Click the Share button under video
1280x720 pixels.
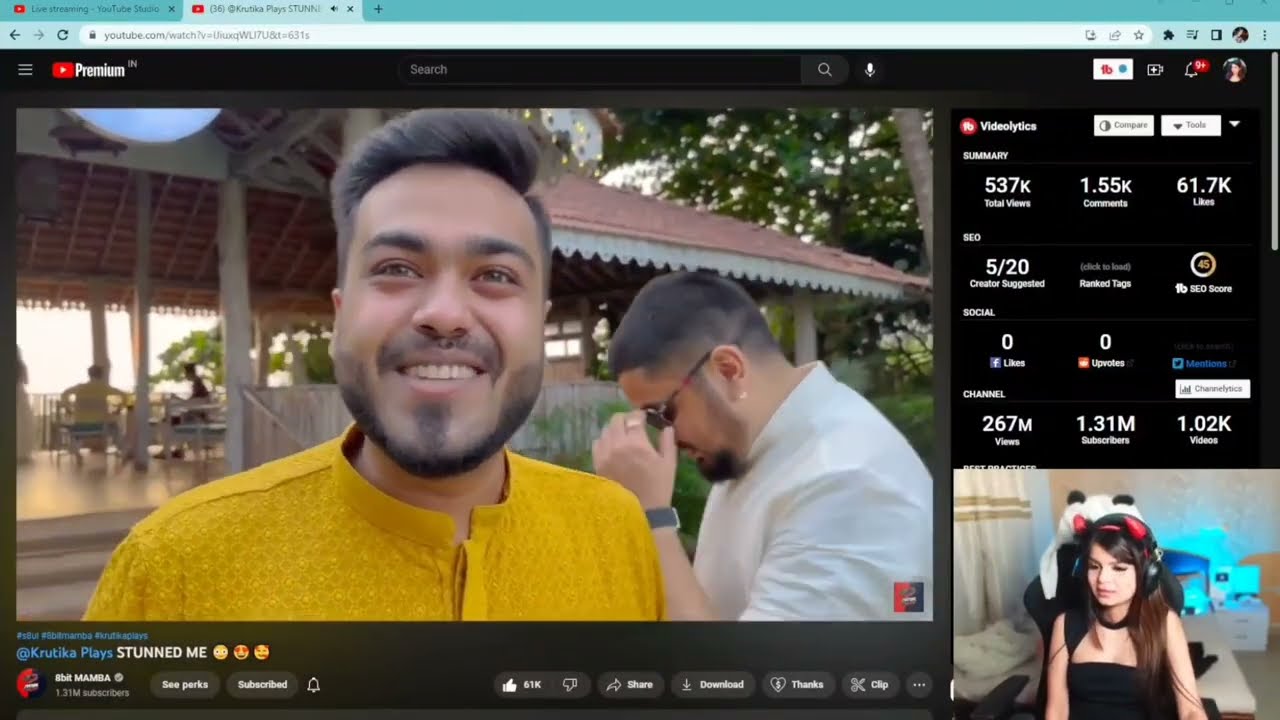point(629,685)
